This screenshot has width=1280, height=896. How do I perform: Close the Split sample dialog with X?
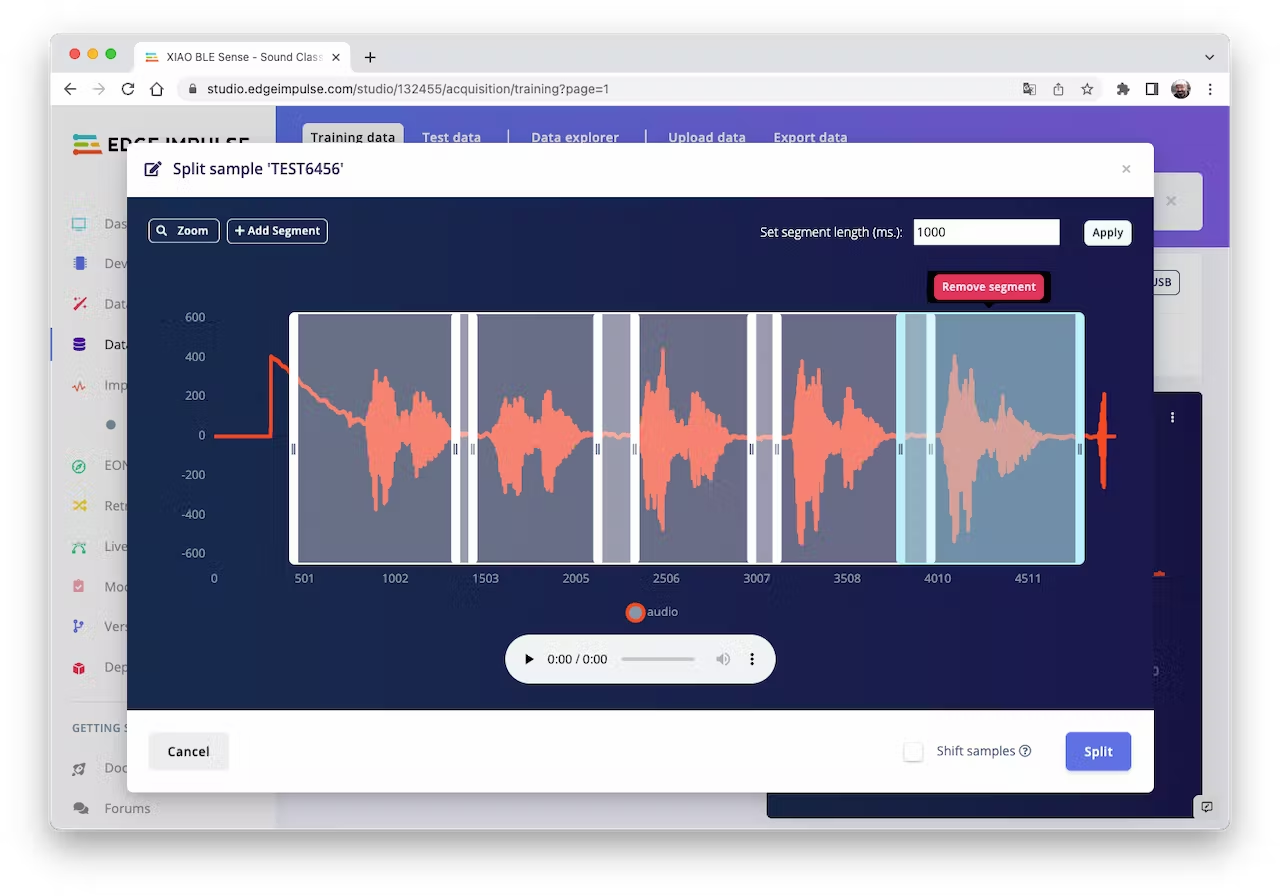coord(1126,169)
